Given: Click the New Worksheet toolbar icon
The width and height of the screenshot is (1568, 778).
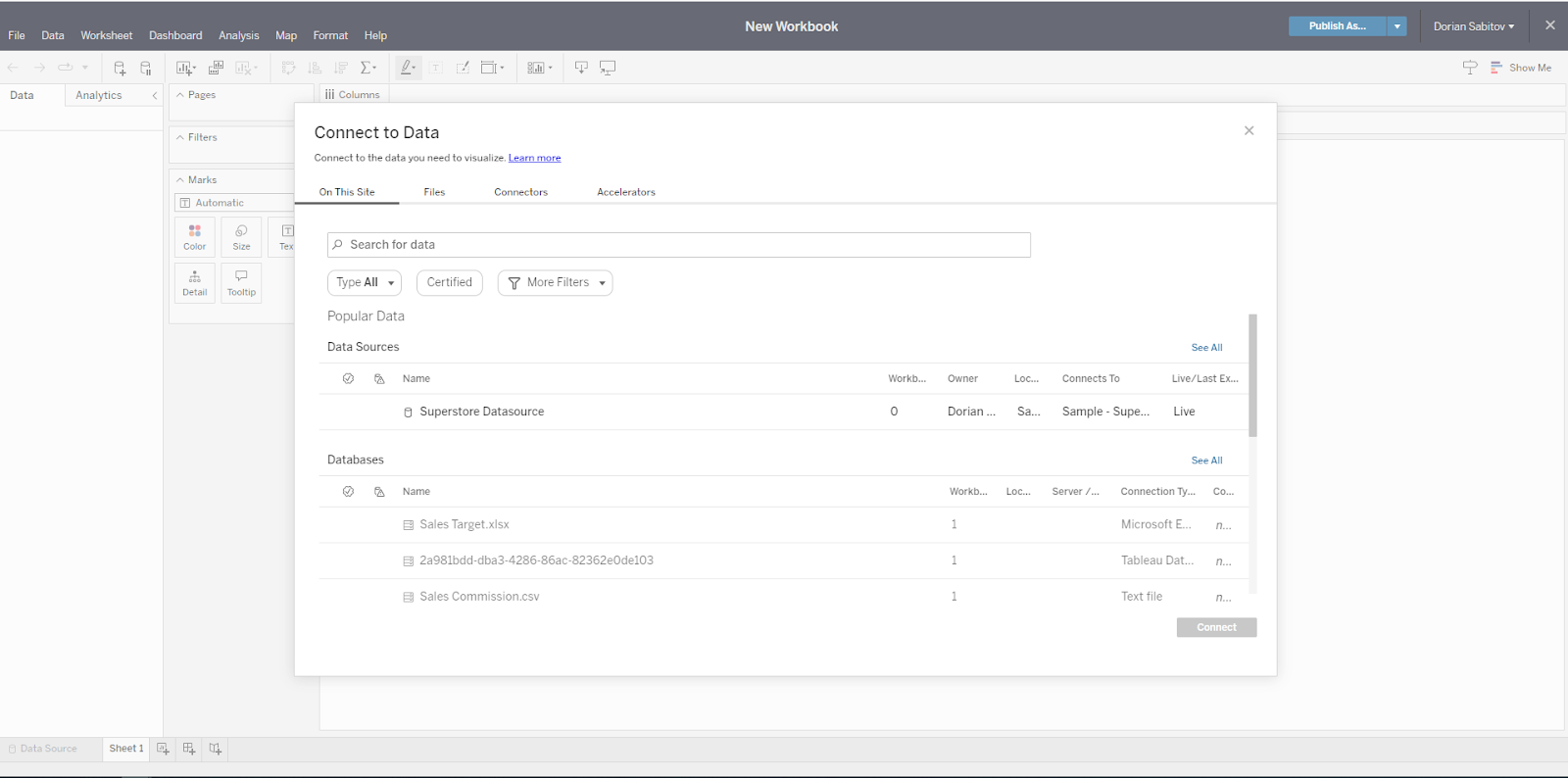Looking at the screenshot, I should click(185, 68).
